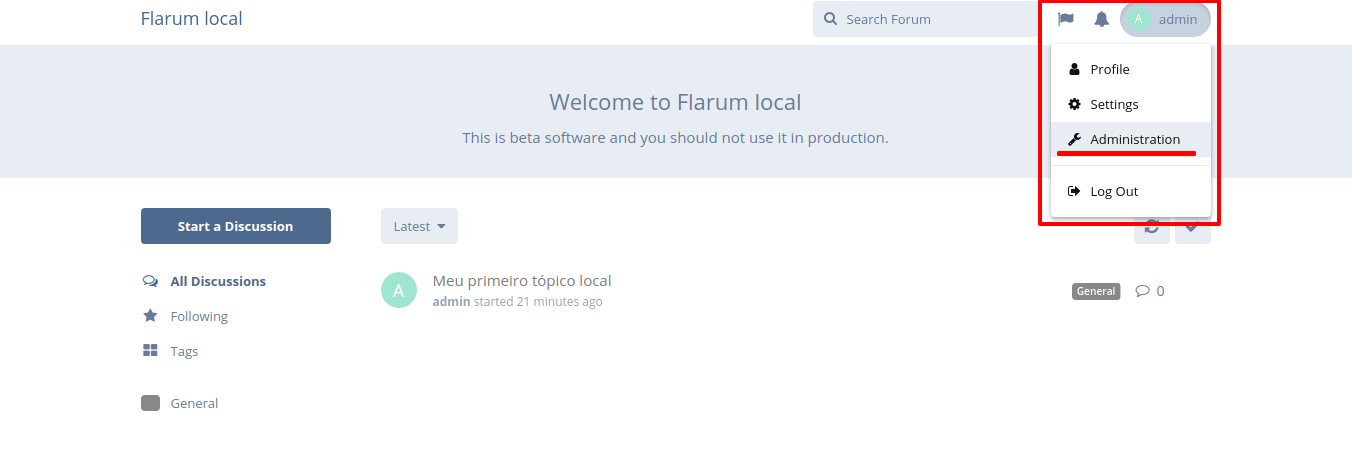The width and height of the screenshot is (1352, 470).
Task: Click the reply count number 0
Action: [x=1160, y=291]
